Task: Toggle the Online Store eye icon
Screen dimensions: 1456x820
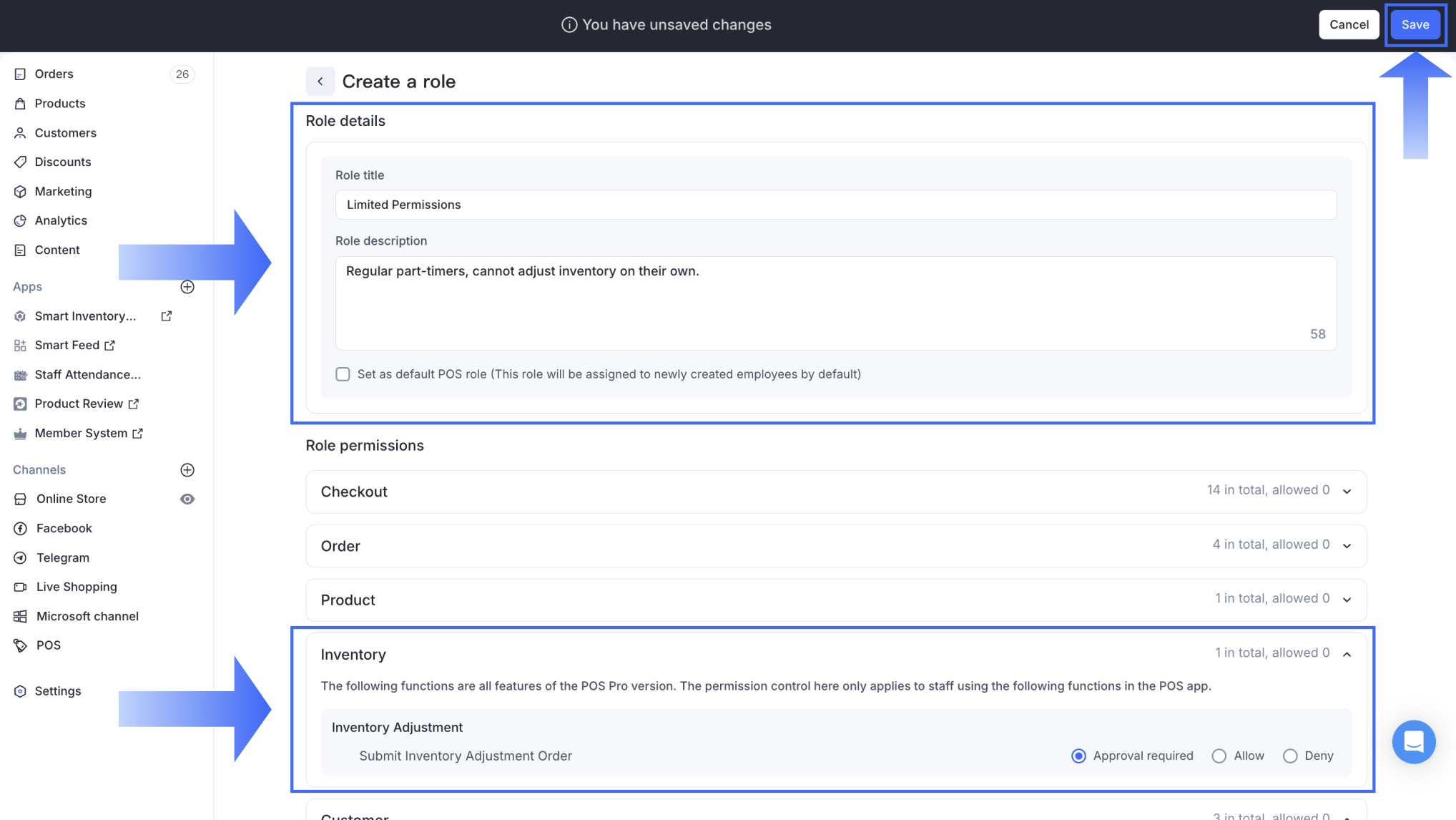Action: click(x=187, y=499)
